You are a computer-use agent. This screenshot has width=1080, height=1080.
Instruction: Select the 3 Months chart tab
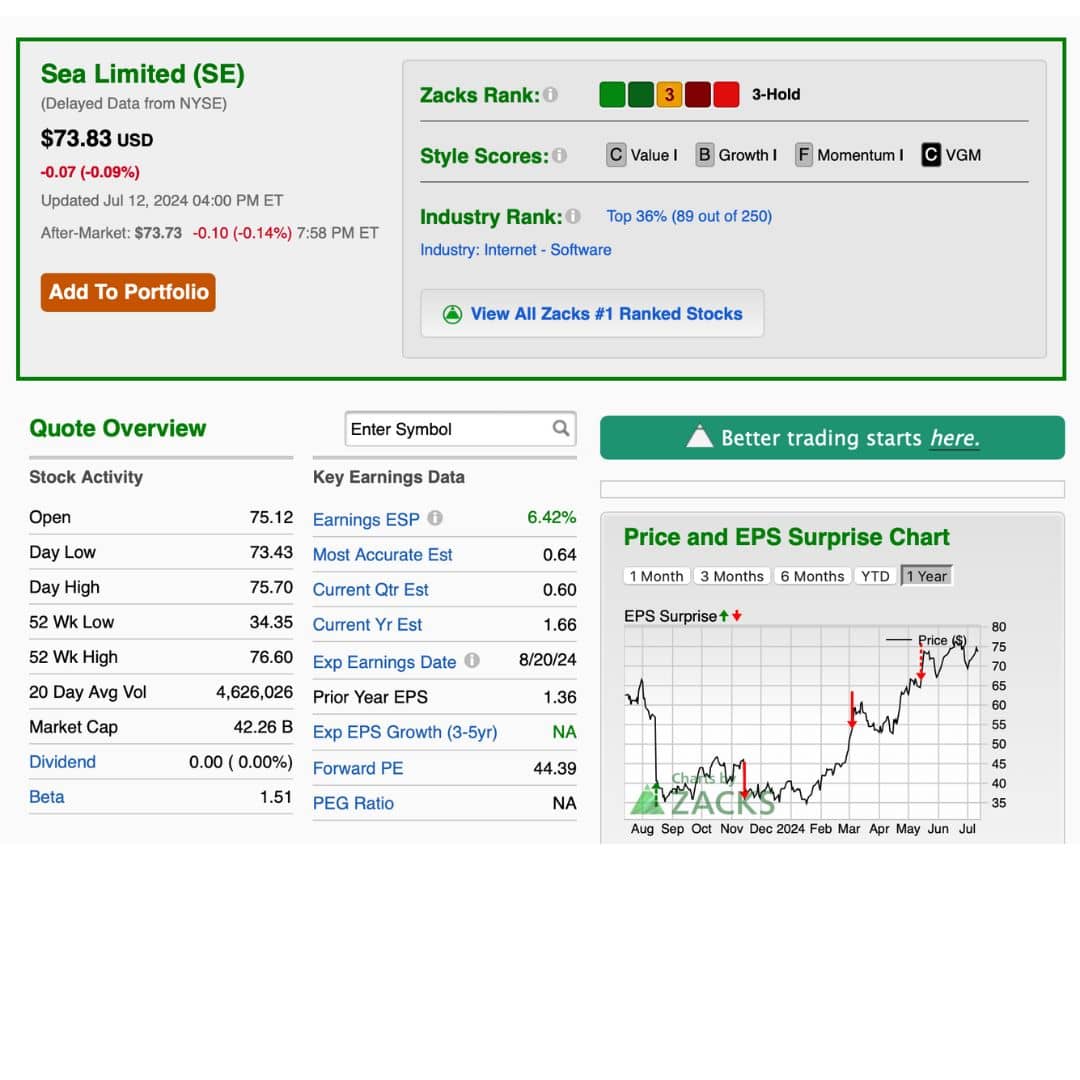tap(731, 576)
